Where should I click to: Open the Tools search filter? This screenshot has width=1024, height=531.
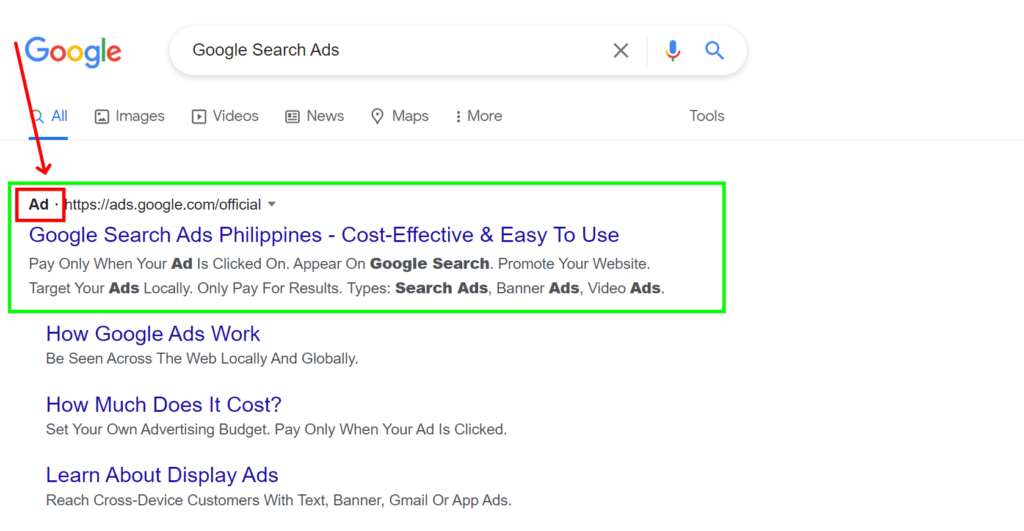(707, 116)
